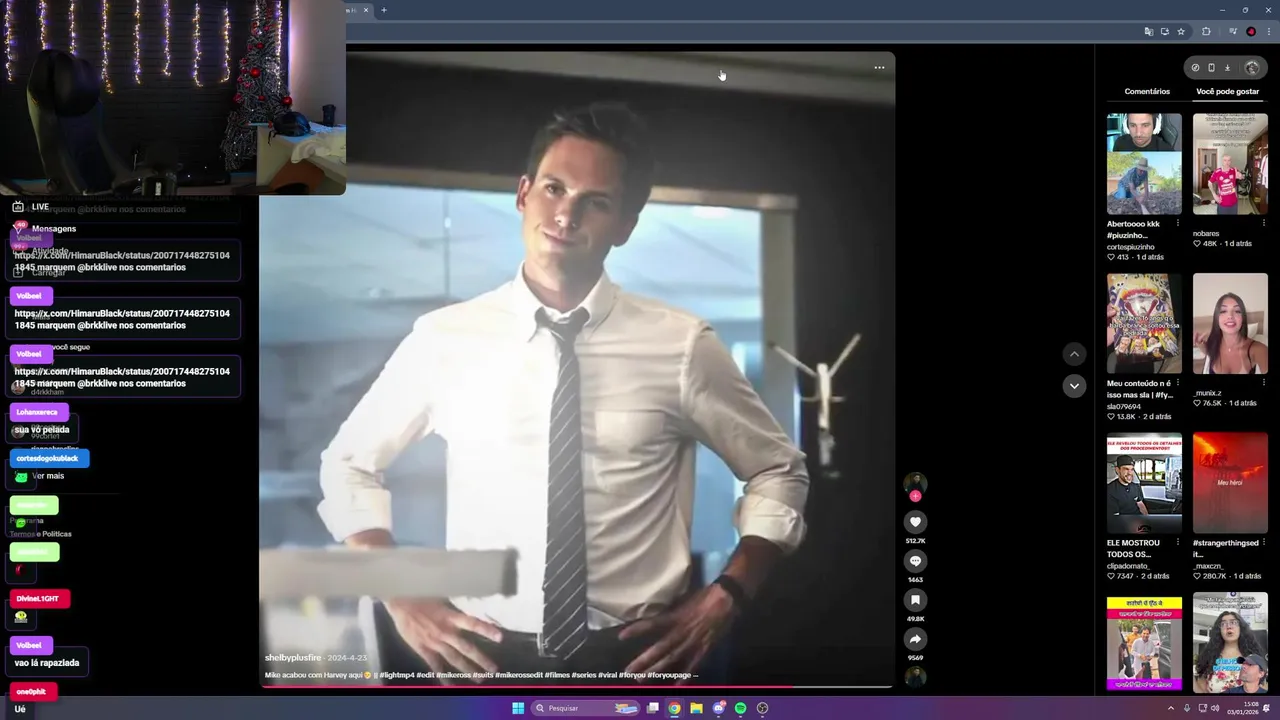The height and width of the screenshot is (720, 1280).
Task: Click the LIVE indicator in stream overlay
Action: [40, 207]
